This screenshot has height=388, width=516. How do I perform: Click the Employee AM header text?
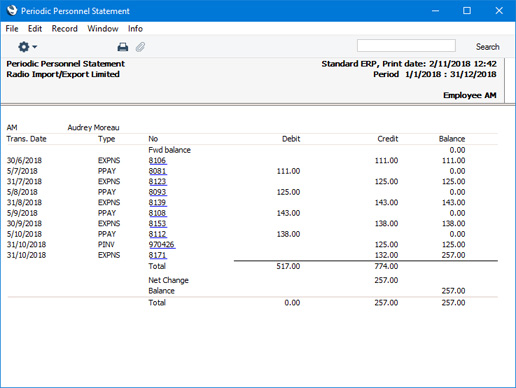coord(470,95)
